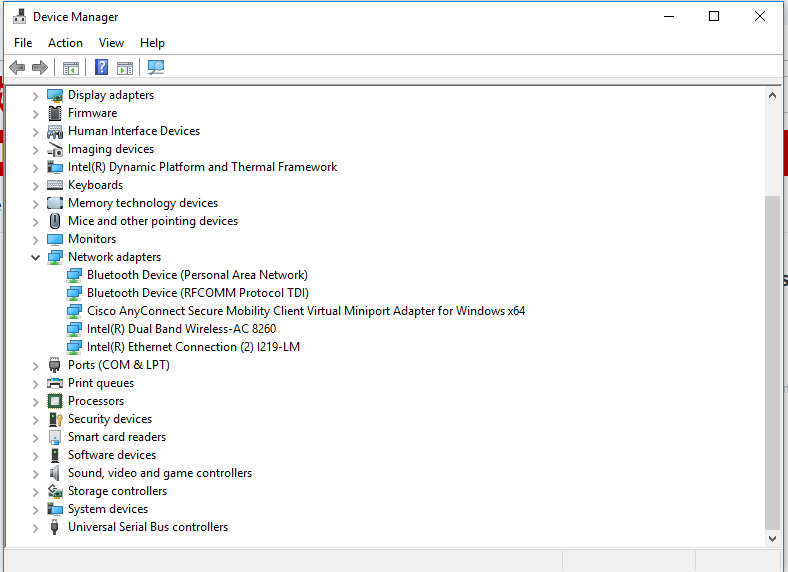Minimize the Device Manager window
Screen dimensions: 788x572
[x=669, y=16]
